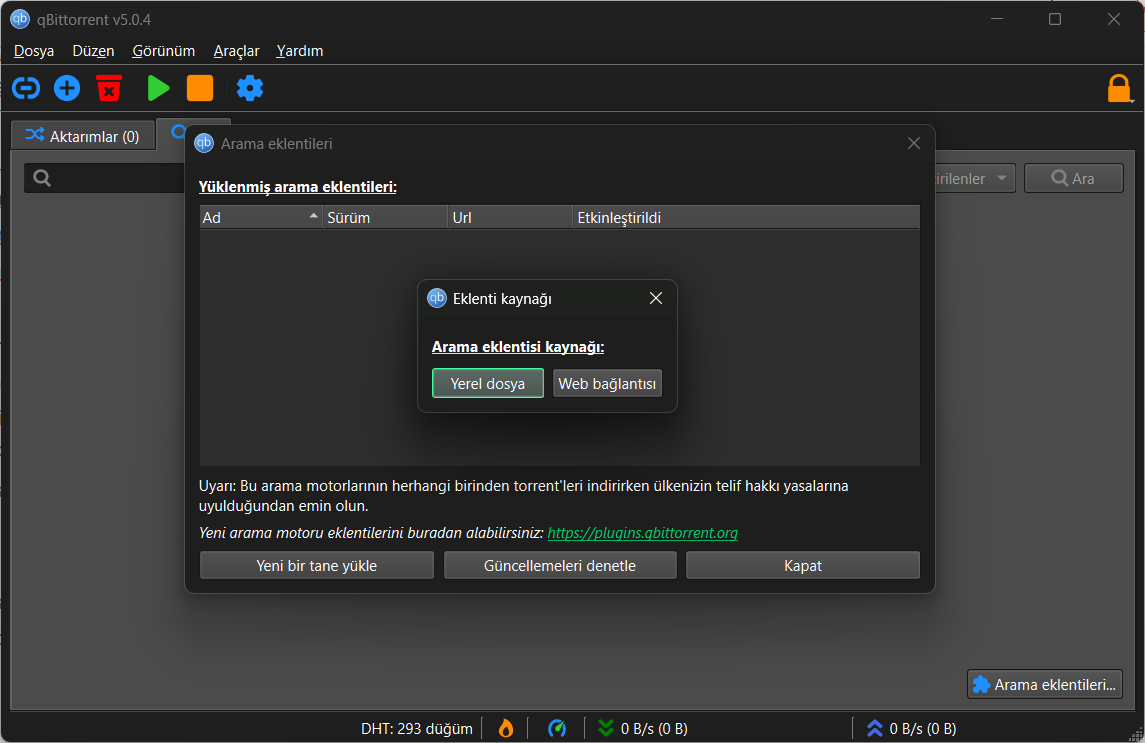The image size is (1145, 743).
Task: Click the green download speed arrows icon
Action: 605,728
